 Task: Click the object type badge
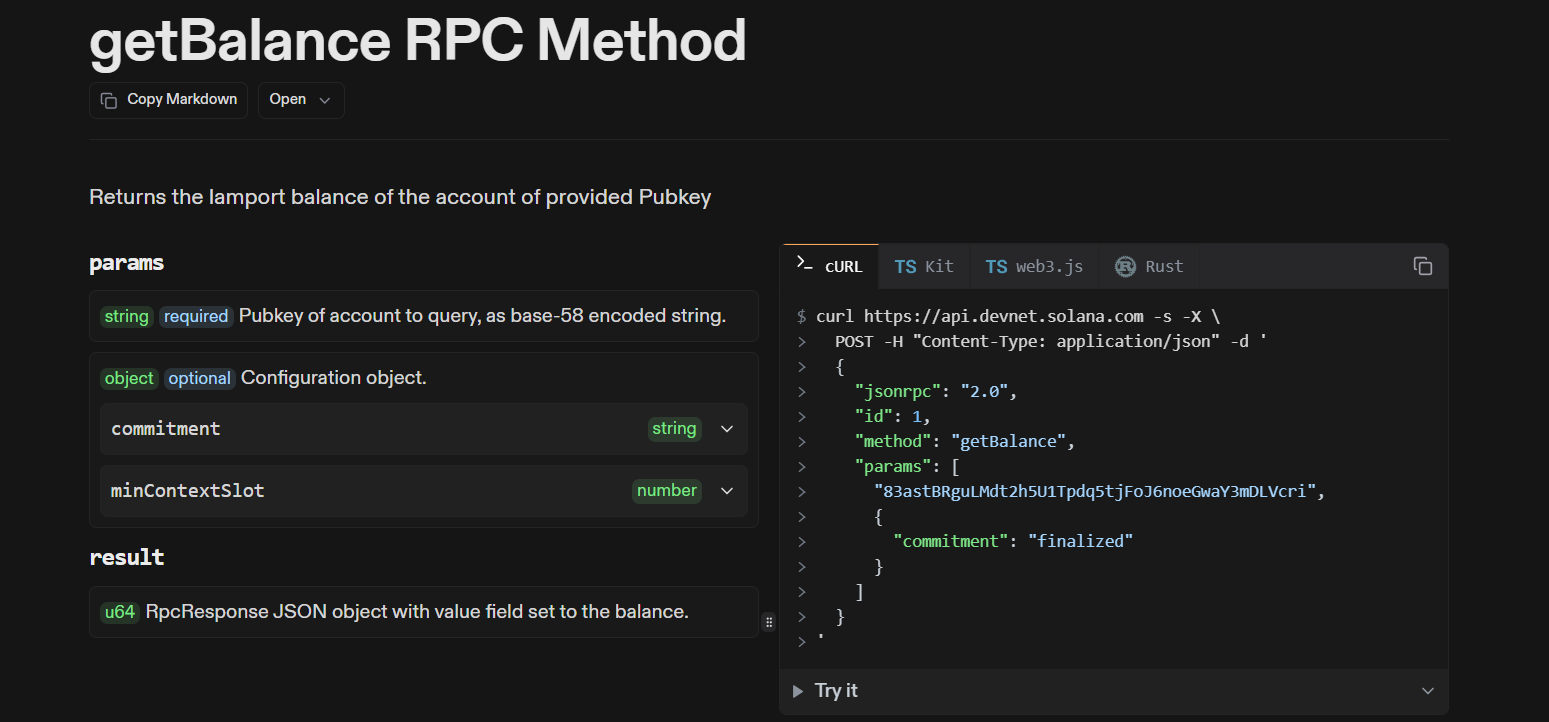coord(129,378)
